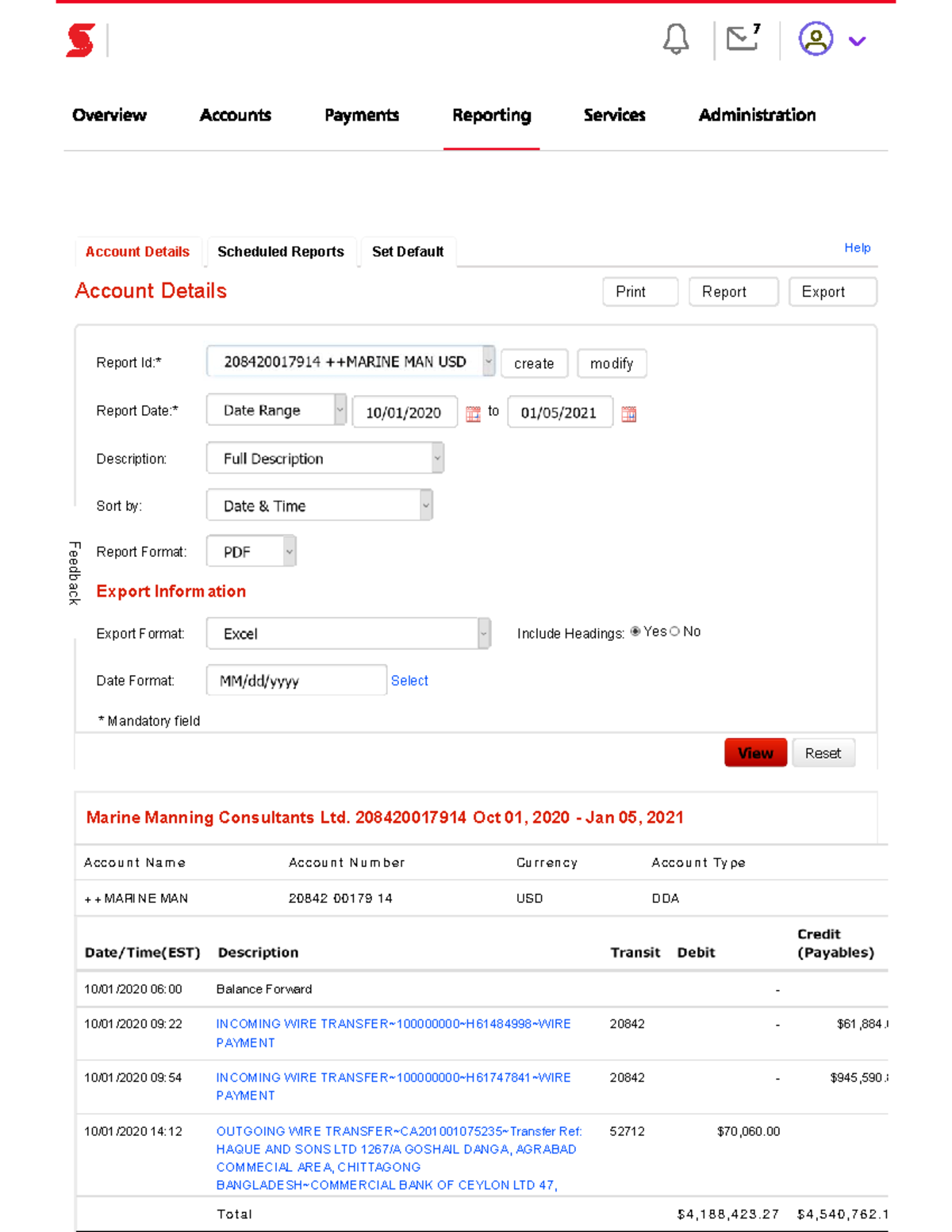
Task: Open the calendar picker for the start date
Action: point(473,413)
